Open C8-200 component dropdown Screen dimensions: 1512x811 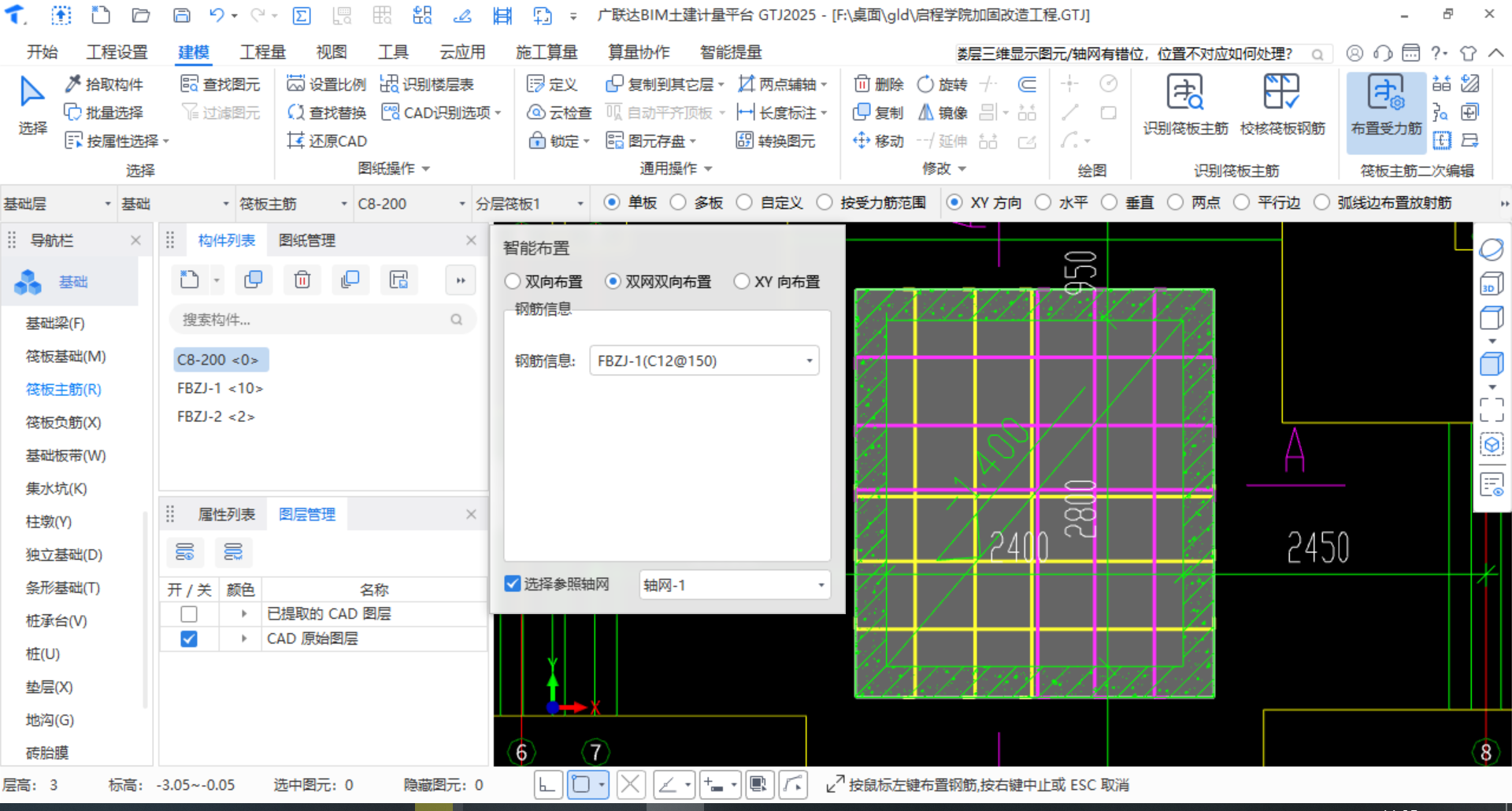point(413,204)
